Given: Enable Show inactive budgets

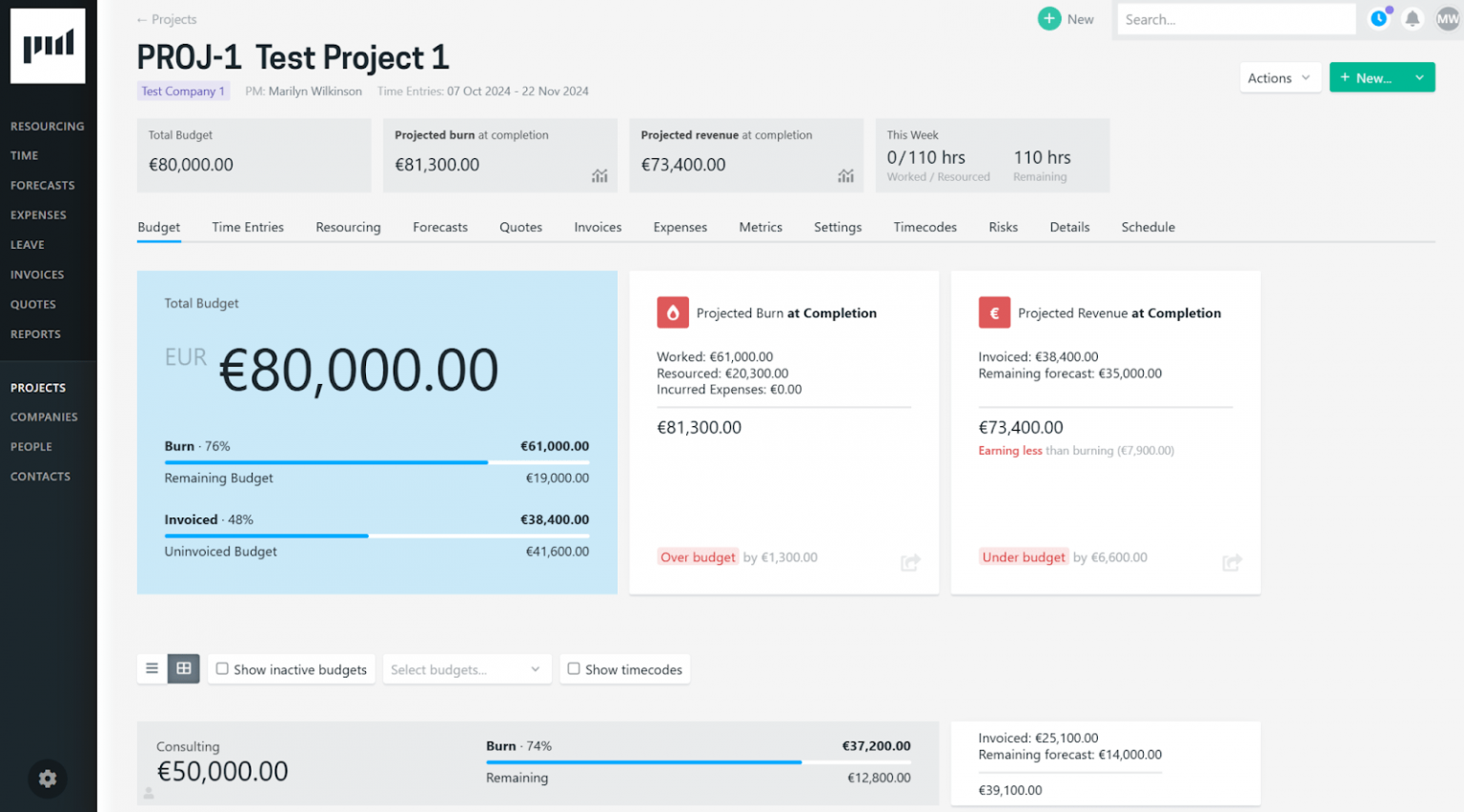Looking at the screenshot, I should click(x=223, y=669).
